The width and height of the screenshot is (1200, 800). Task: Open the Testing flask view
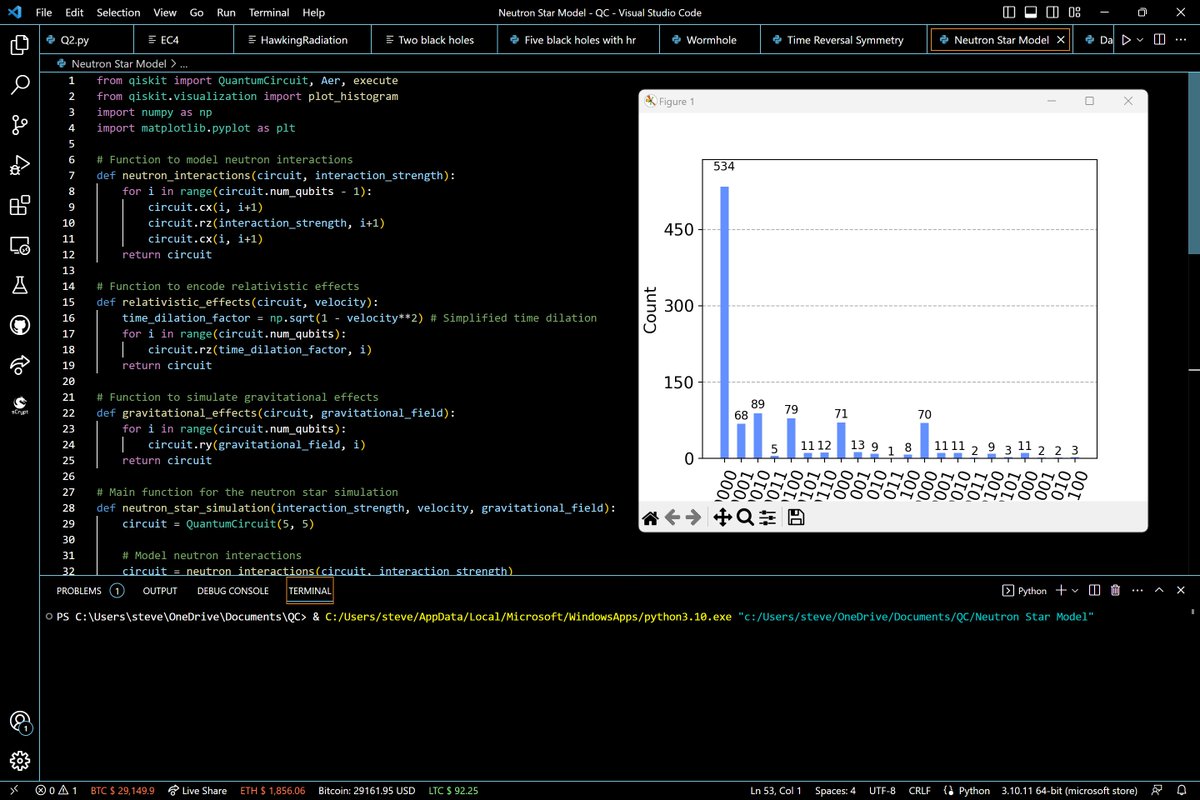click(20, 286)
